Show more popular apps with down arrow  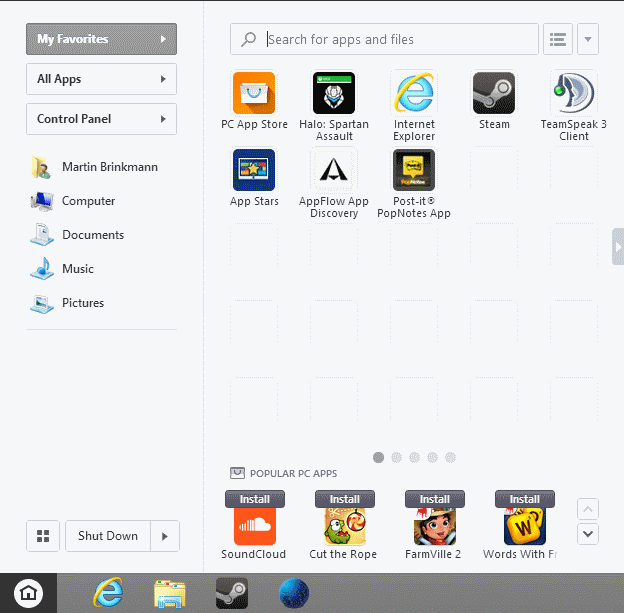588,534
